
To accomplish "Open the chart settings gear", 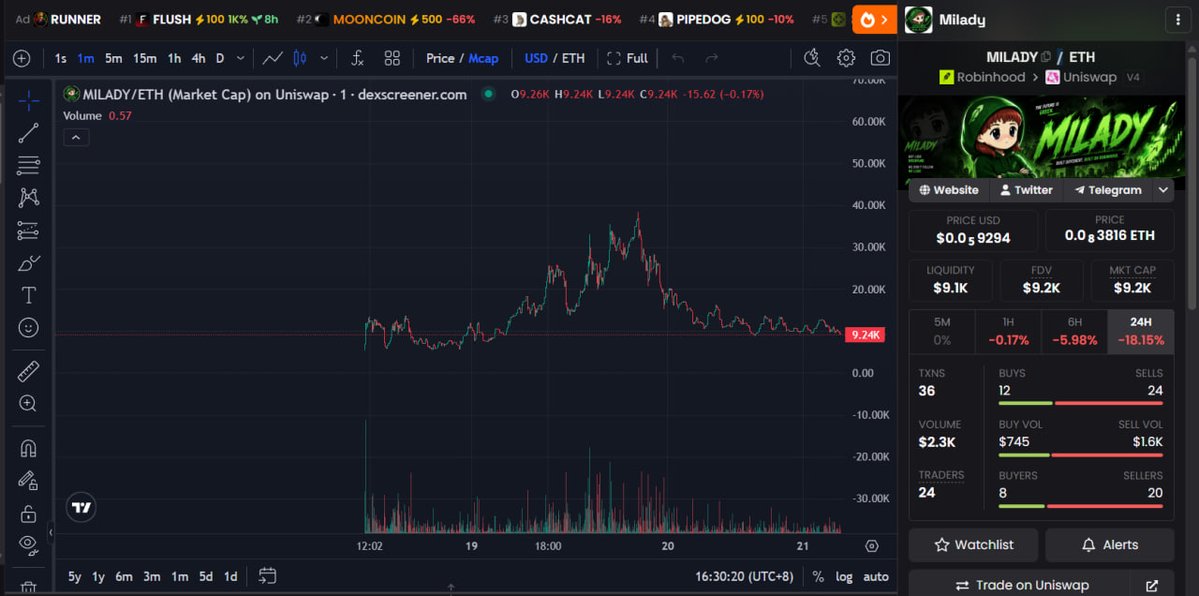I will click(x=846, y=58).
